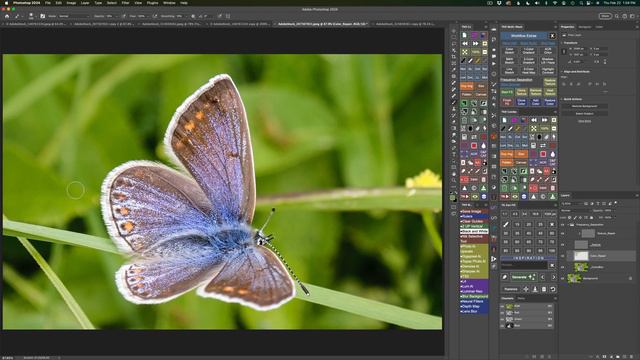
Task: Click the foreground color swatch
Action: [452, 197]
